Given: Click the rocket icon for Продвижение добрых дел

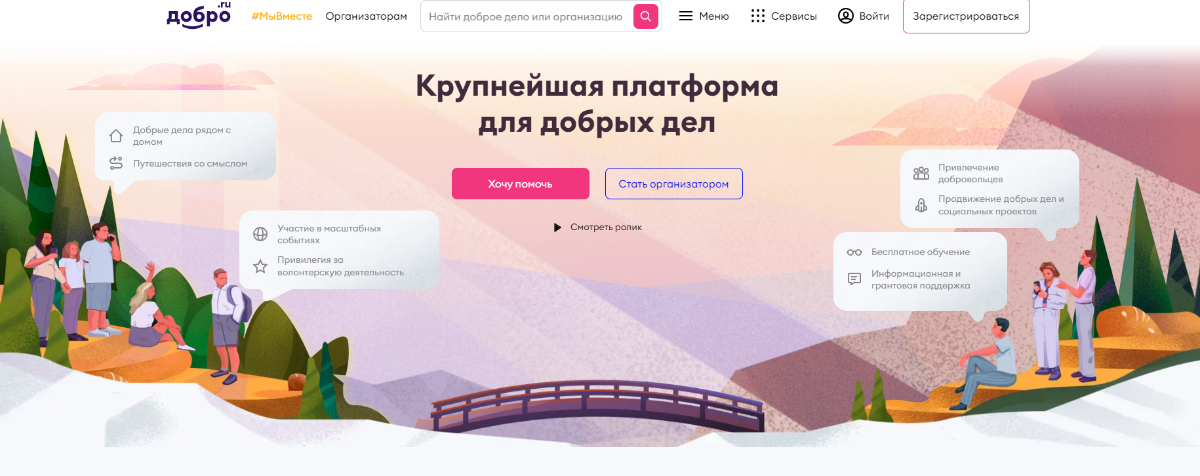Looking at the screenshot, I should [x=921, y=205].
